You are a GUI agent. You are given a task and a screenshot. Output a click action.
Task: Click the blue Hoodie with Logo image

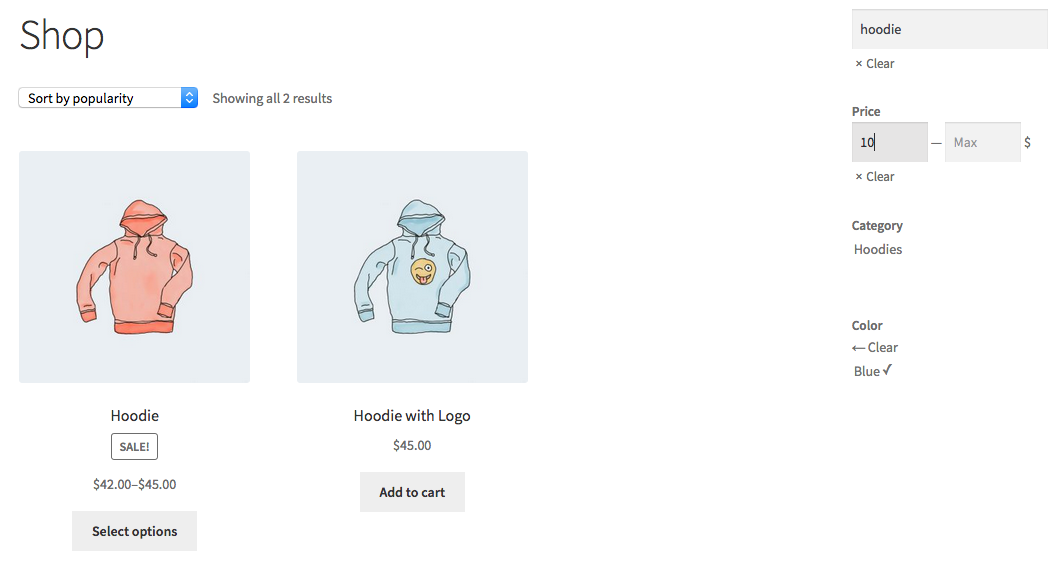[412, 267]
